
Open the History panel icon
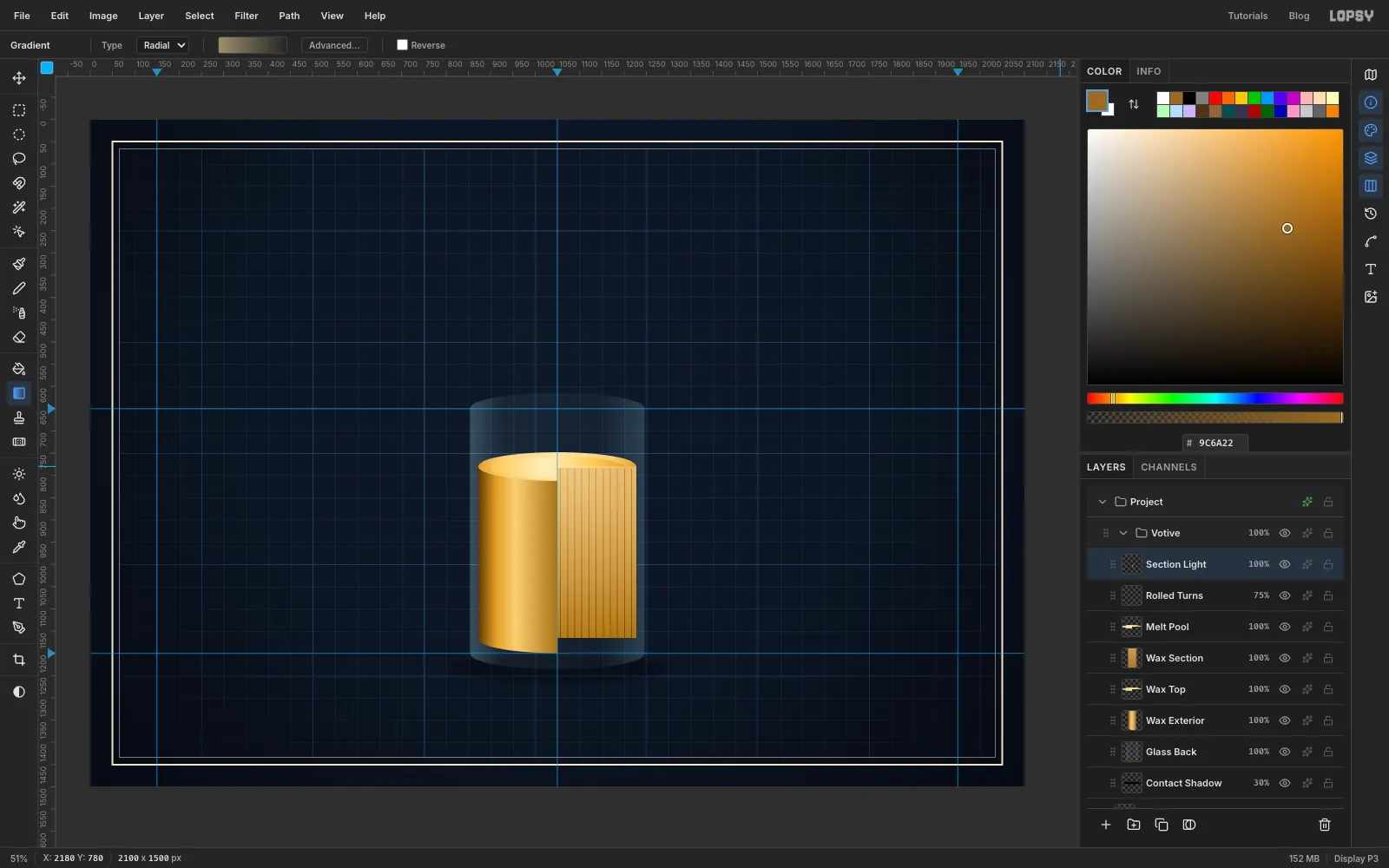pos(1371,214)
